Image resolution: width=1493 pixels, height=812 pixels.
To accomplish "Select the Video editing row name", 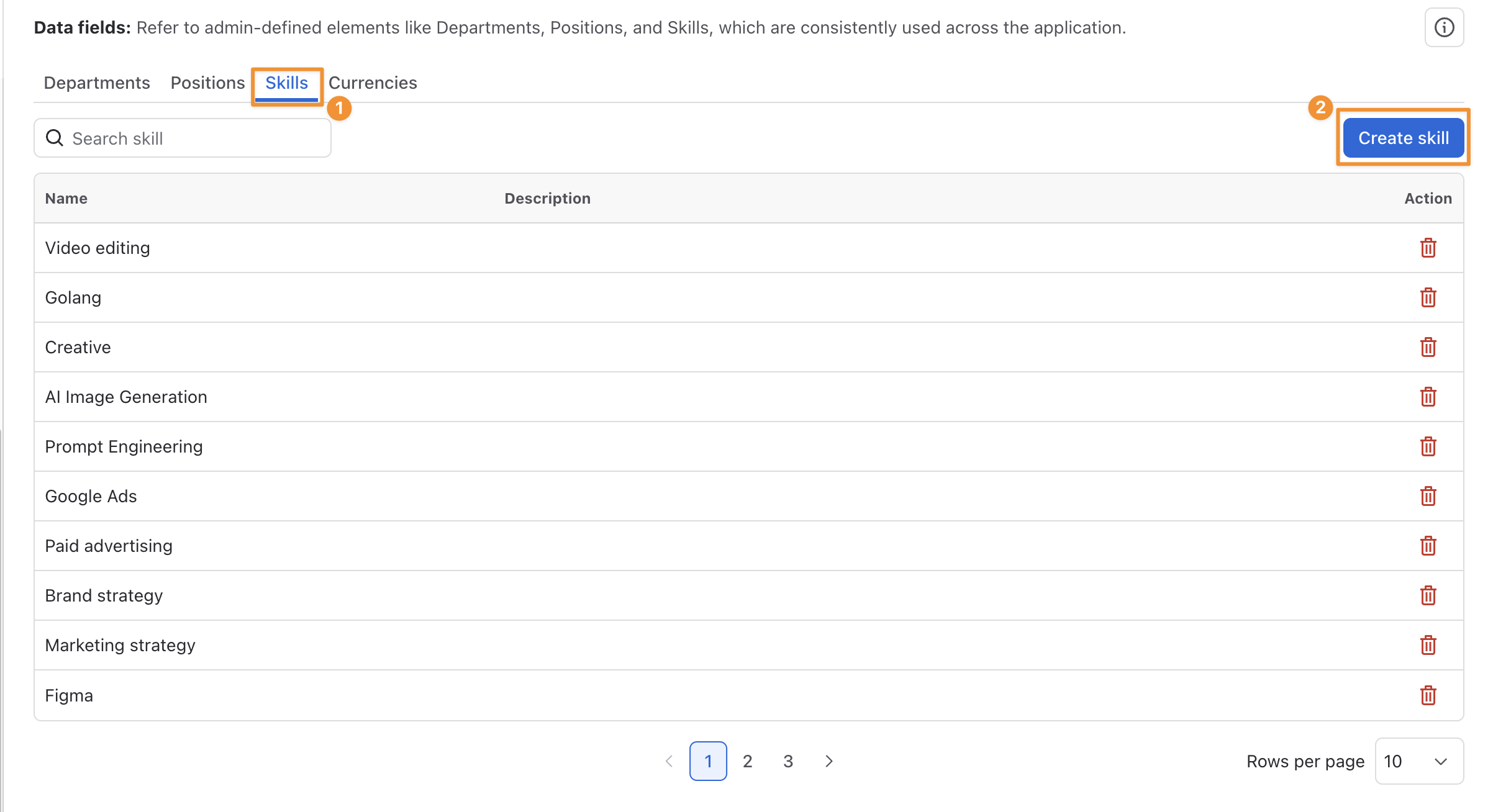I will 98,248.
